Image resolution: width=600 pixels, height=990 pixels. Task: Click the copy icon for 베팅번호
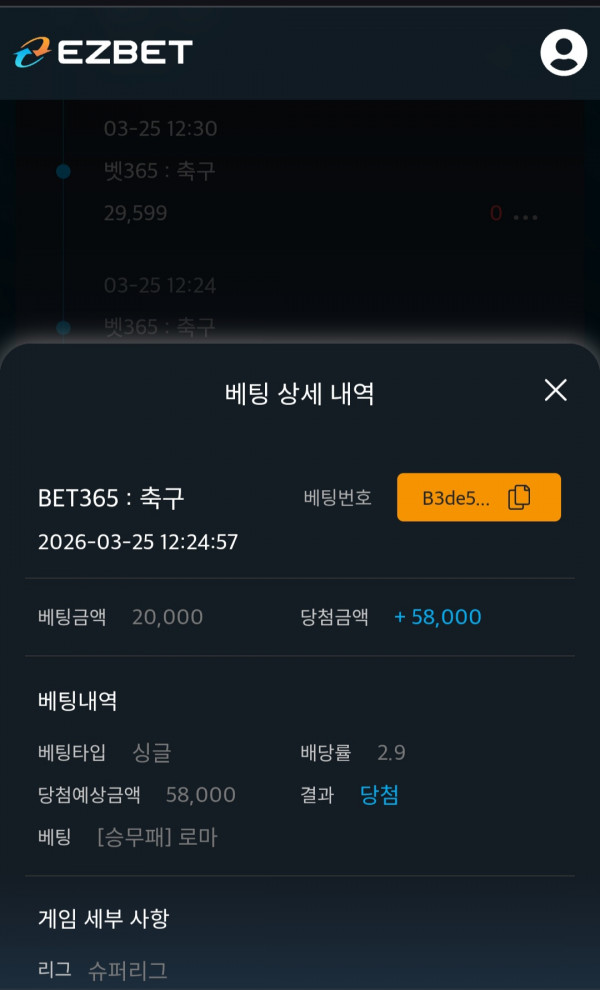519,498
